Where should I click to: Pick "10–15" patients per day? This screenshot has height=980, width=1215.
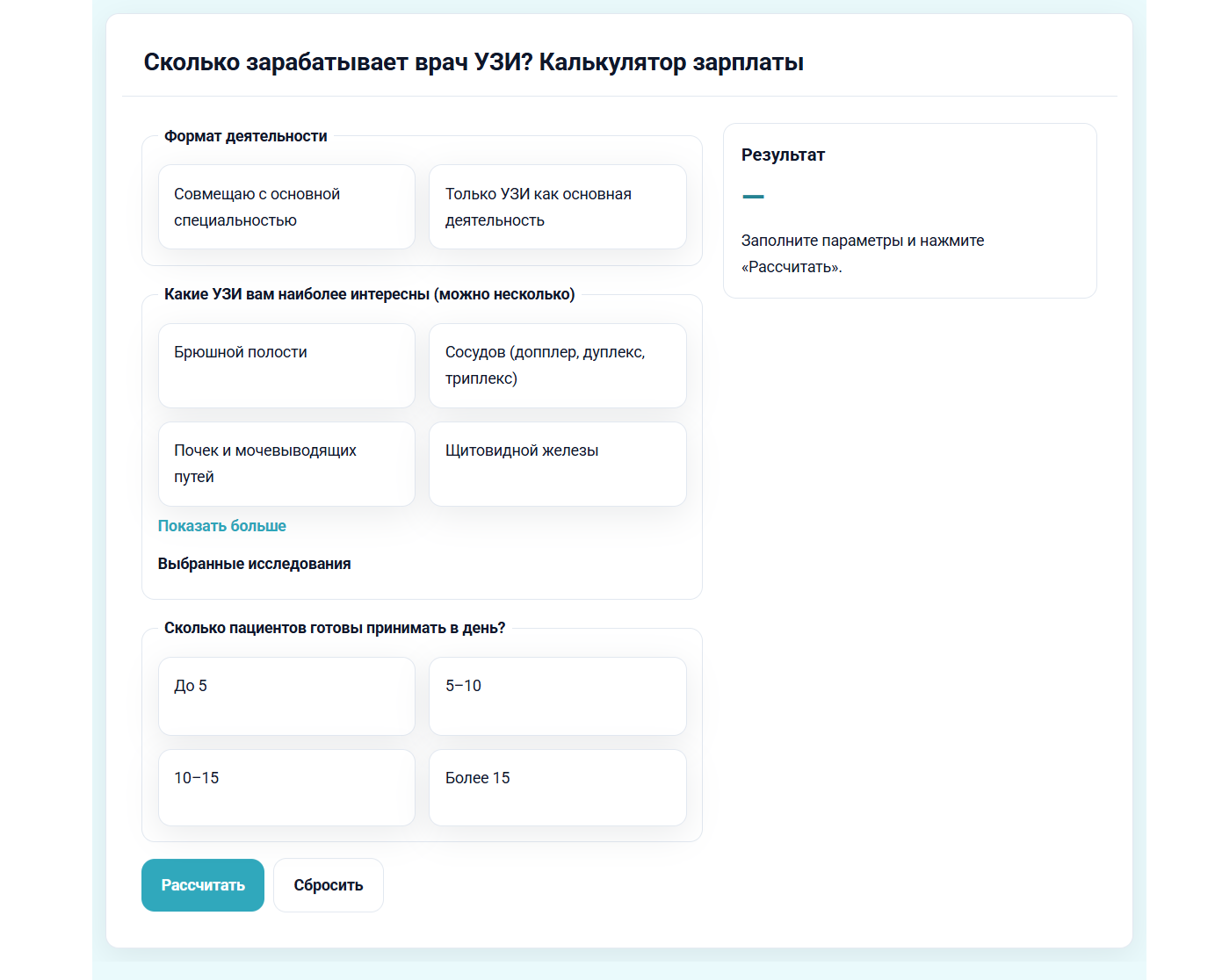[x=286, y=787]
